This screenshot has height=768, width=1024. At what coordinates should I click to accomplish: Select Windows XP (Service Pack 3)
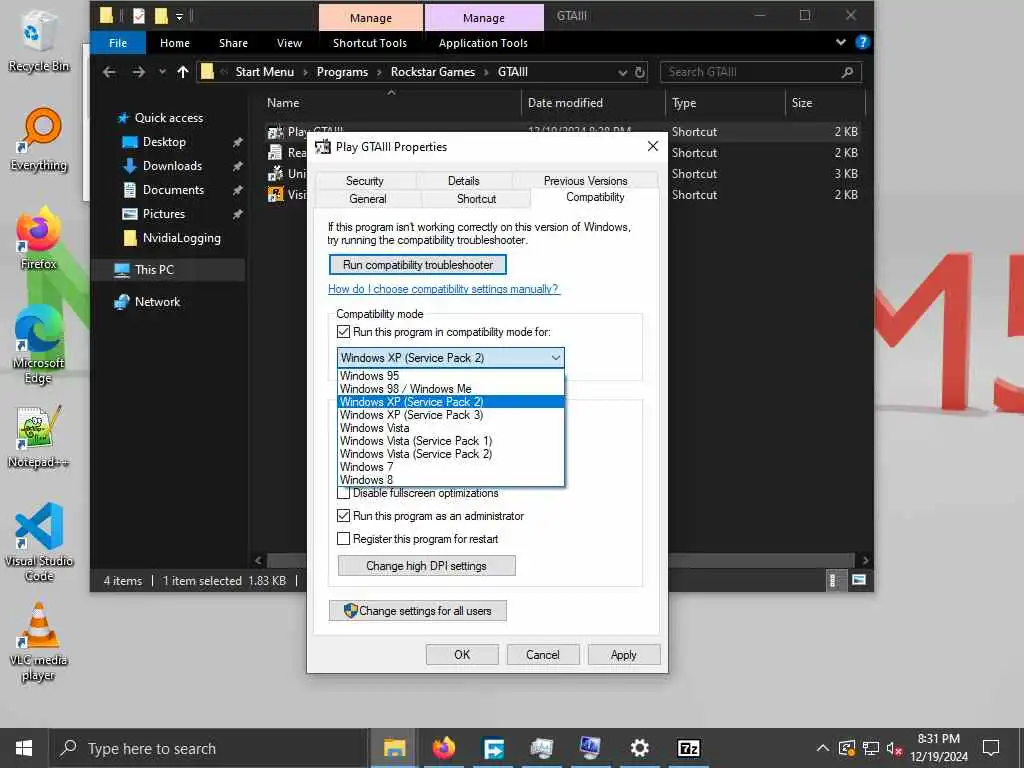click(x=451, y=415)
